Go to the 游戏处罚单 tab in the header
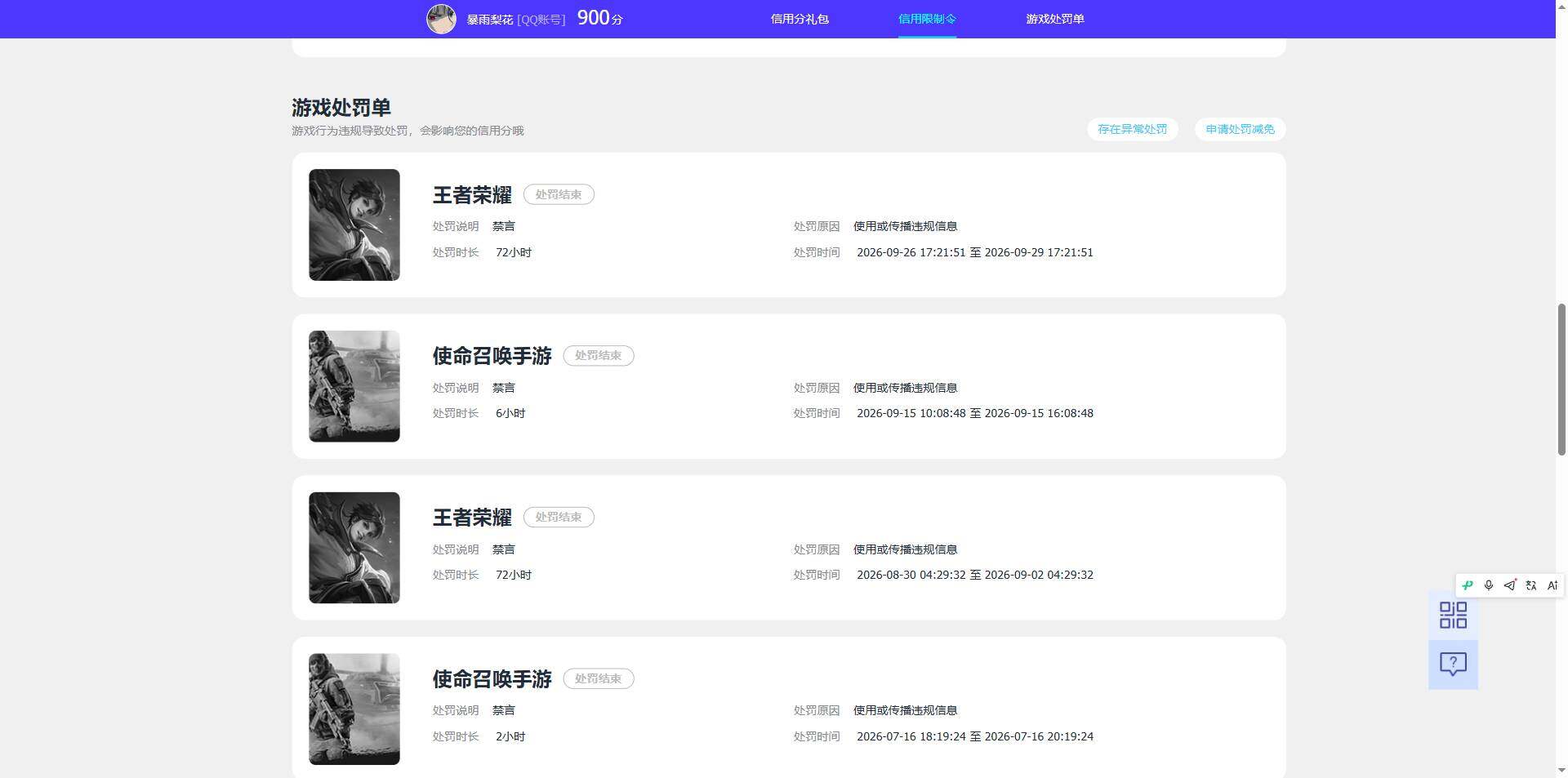This screenshot has width=1568, height=778. click(1055, 19)
